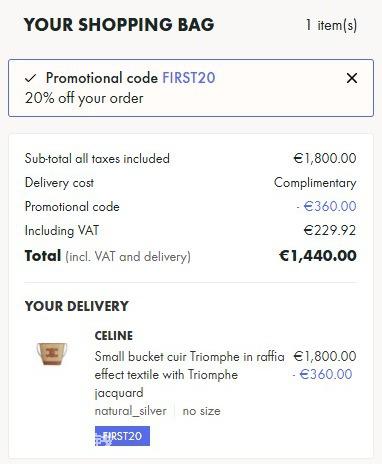The height and width of the screenshot is (464, 382).
Task: Remove the FIRST20 promotional code with the X
Action: 352,78
